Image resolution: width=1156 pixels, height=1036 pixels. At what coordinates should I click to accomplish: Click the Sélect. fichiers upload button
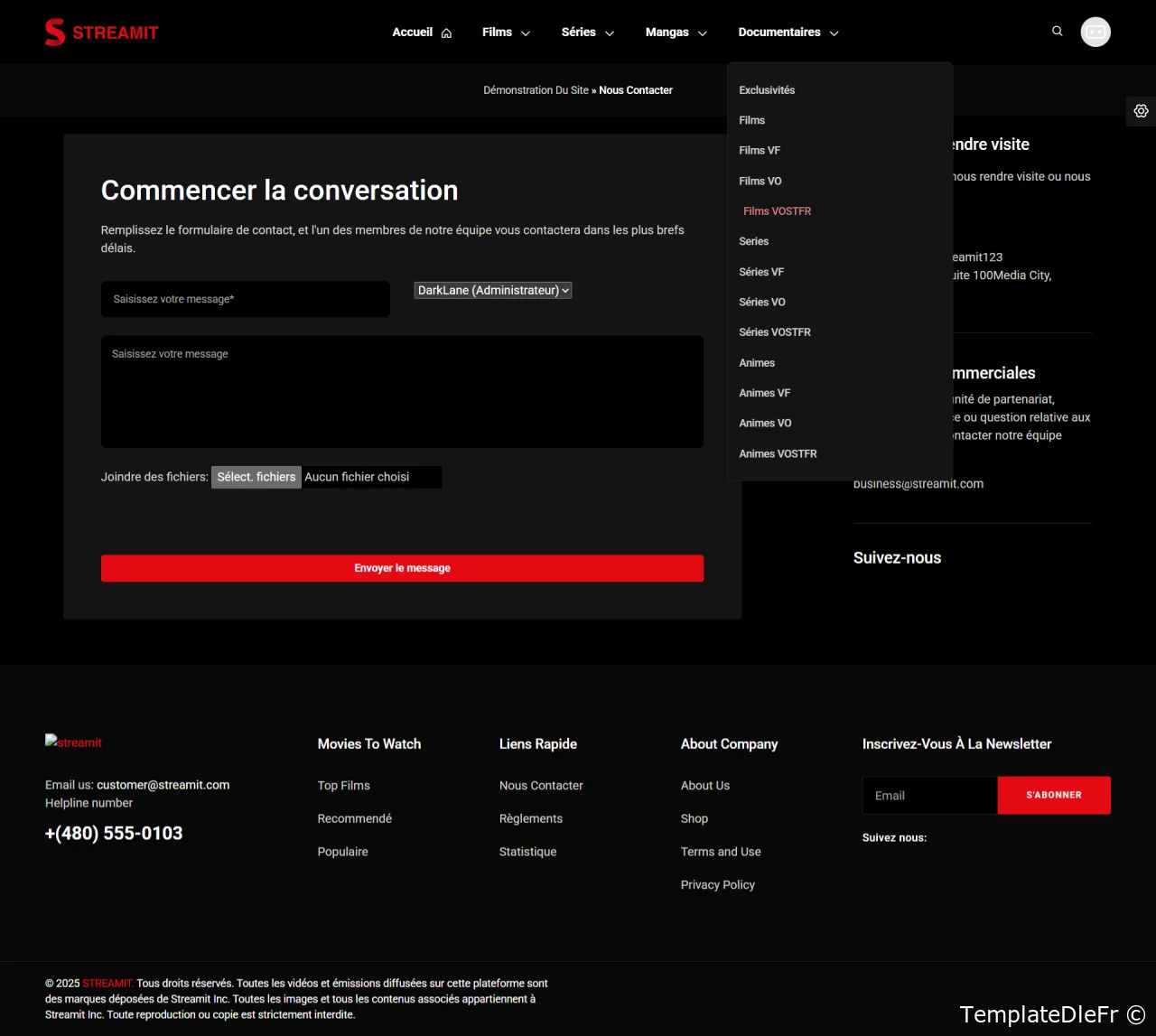pyautogui.click(x=256, y=477)
